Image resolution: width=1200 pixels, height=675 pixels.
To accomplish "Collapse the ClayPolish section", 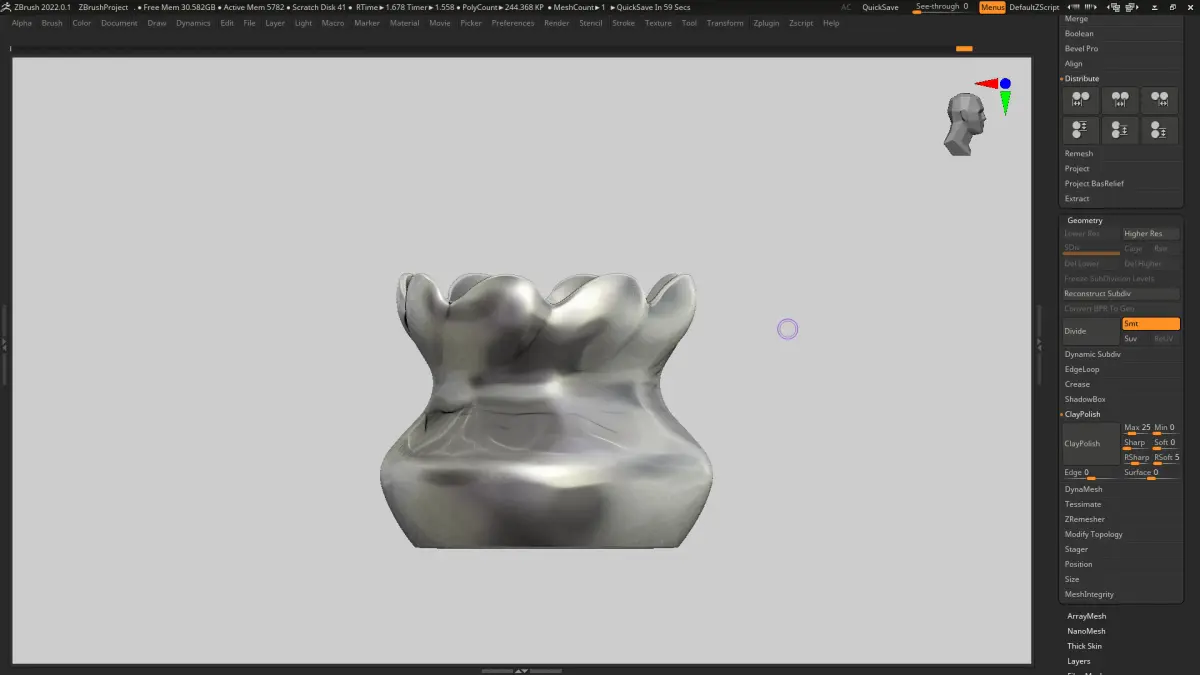I will click(1082, 414).
